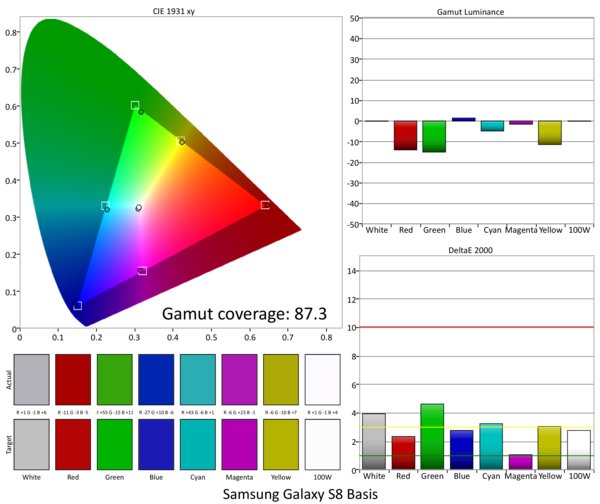
Task: Click the Actual 100W color swatch
Action: (323, 379)
